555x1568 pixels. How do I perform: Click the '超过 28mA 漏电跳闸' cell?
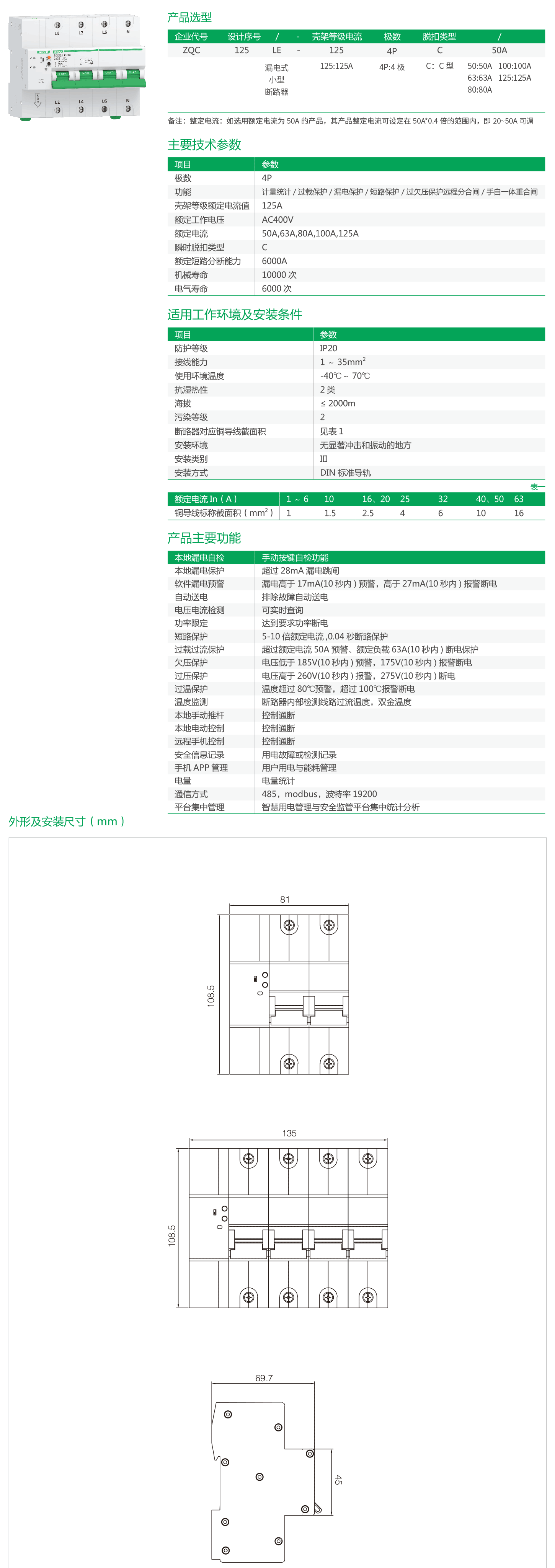coord(300,570)
